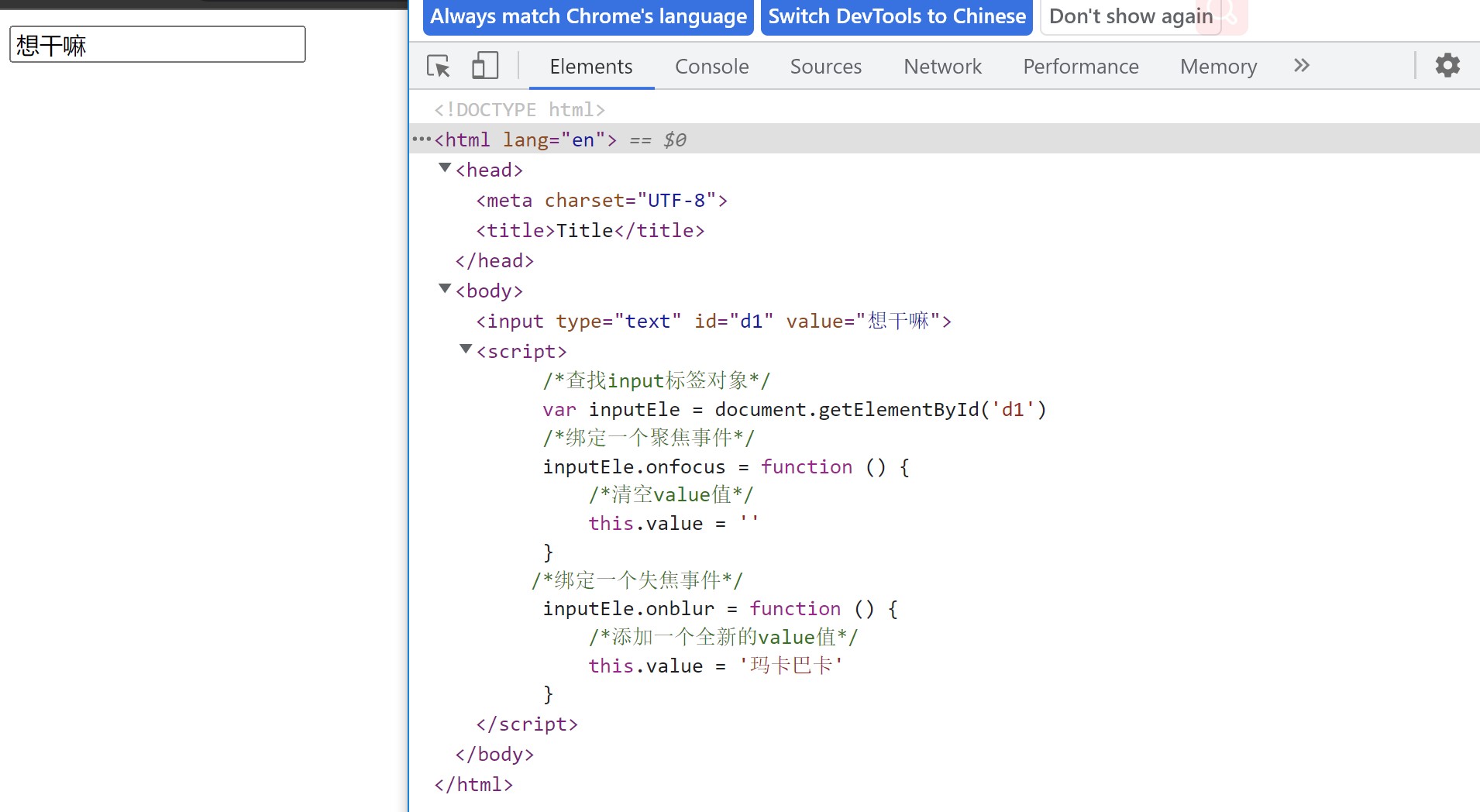Open DevTools settings gear
1480x812 pixels.
pos(1447,66)
